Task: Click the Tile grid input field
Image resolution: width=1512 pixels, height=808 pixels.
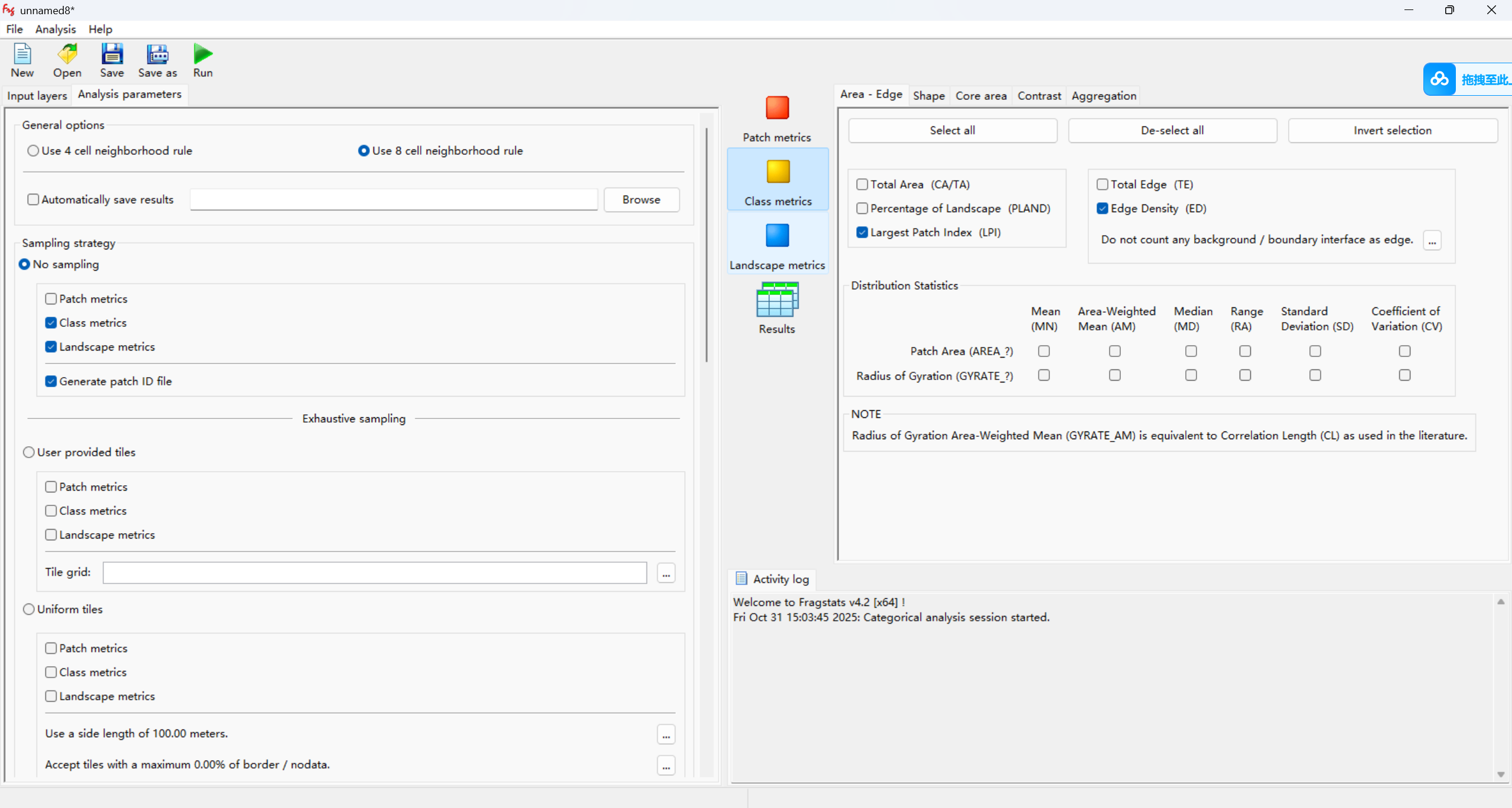Action: click(x=375, y=573)
